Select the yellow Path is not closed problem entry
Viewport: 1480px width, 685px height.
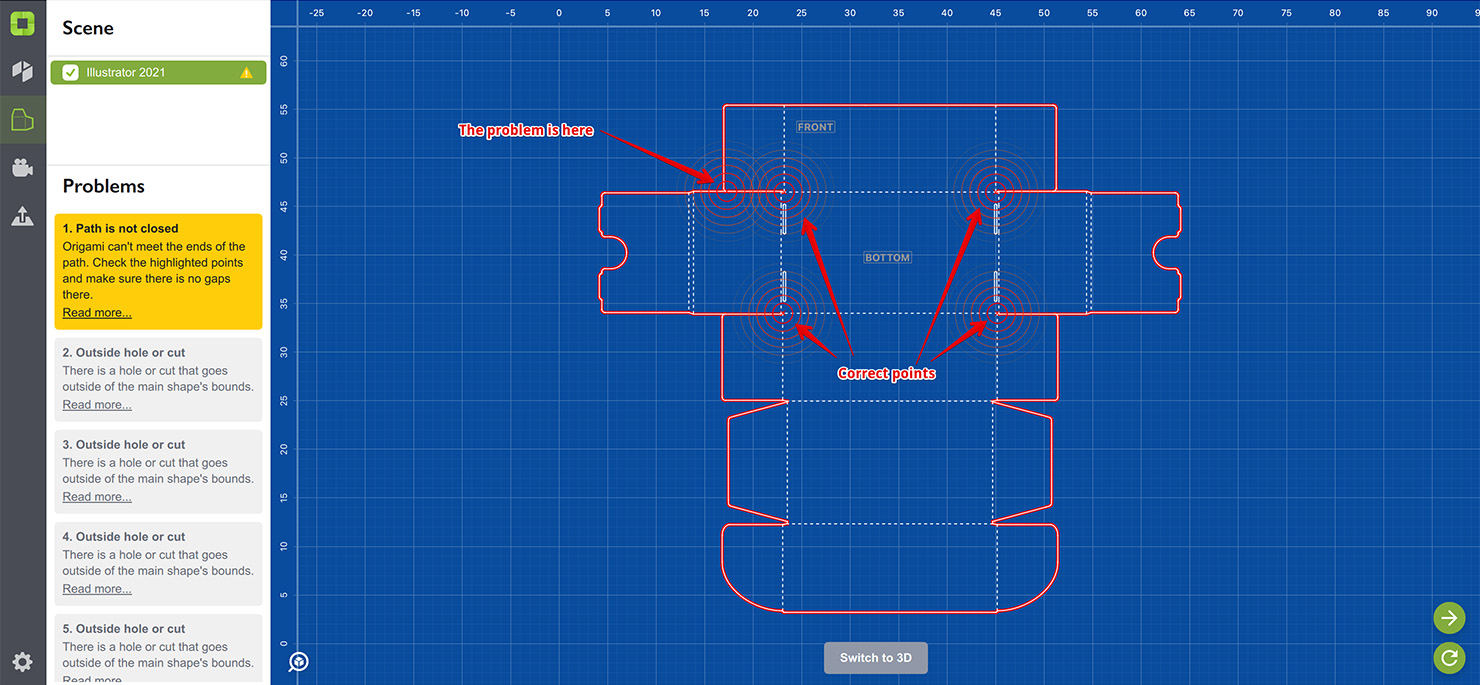(158, 270)
